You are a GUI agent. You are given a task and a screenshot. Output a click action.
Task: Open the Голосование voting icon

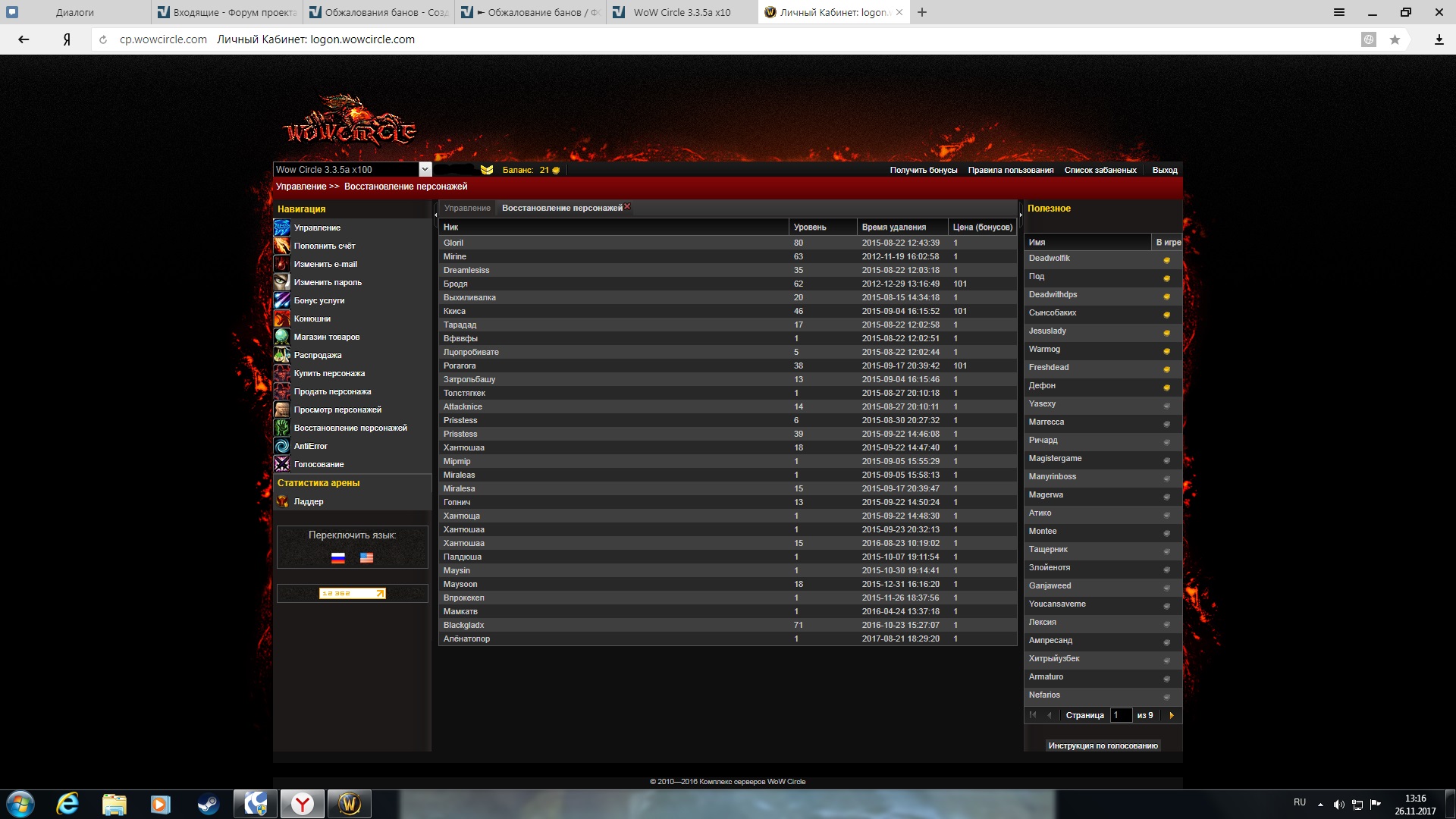[x=281, y=464]
